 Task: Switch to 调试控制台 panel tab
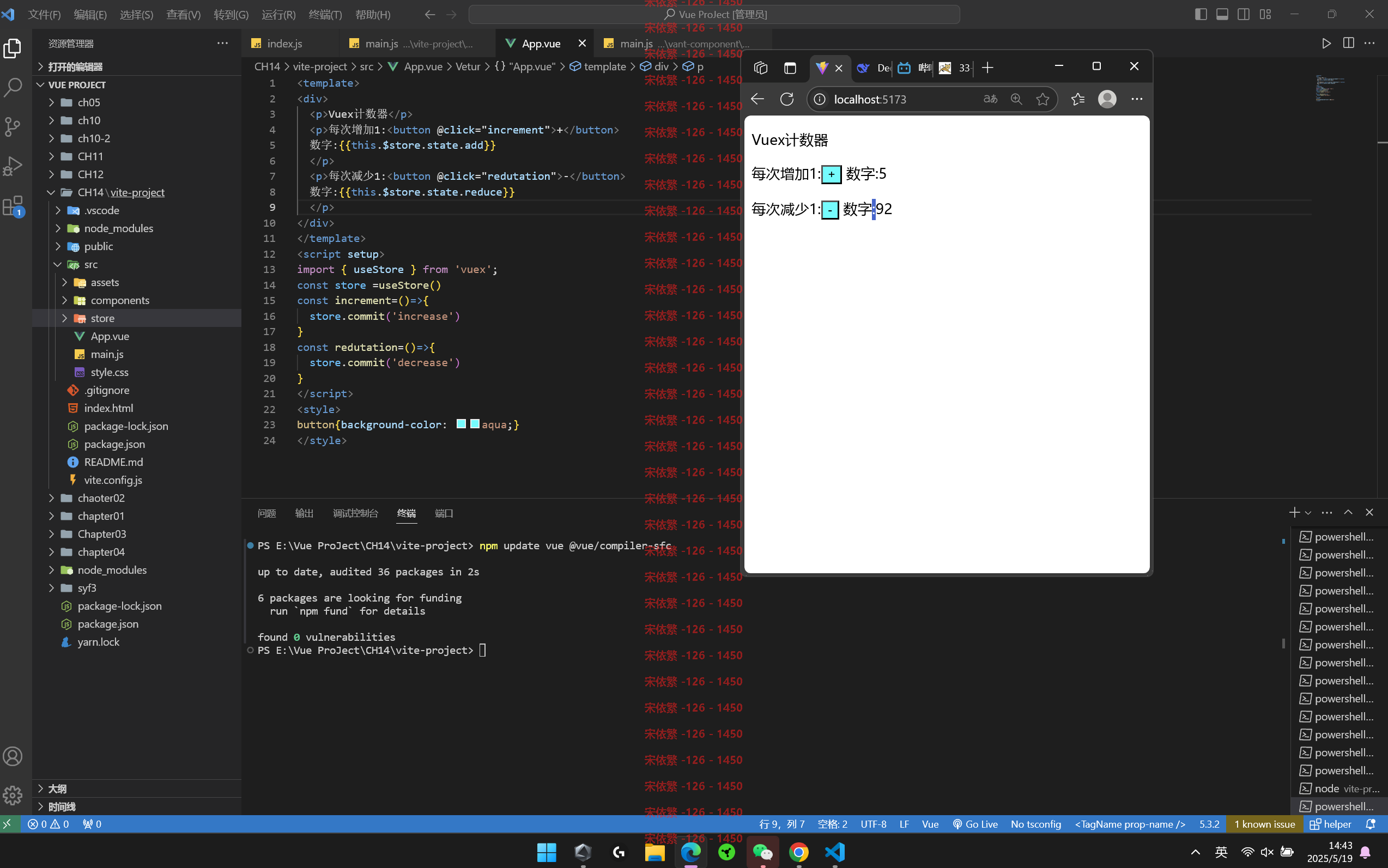pos(355,513)
